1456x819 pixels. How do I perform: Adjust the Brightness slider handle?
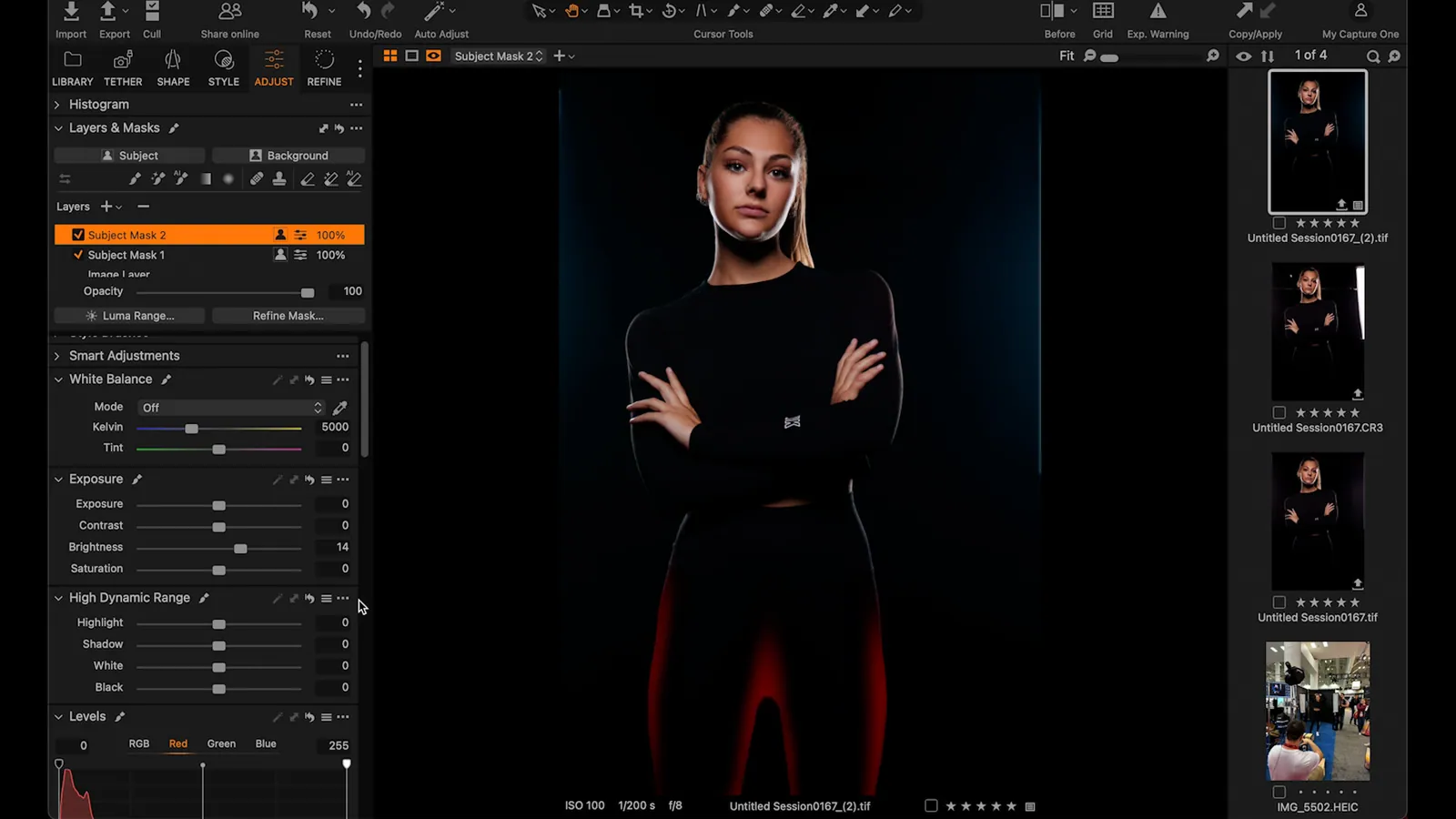tap(240, 548)
